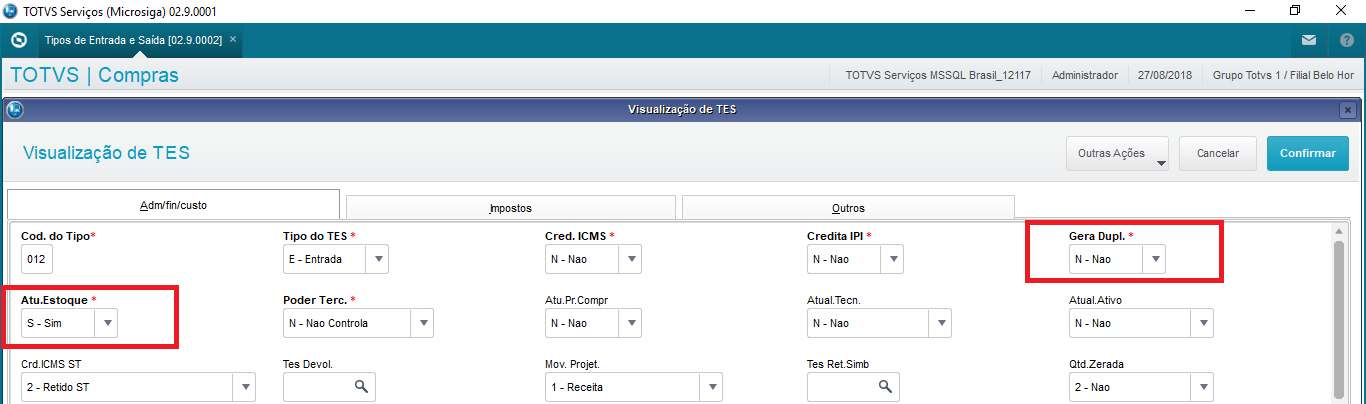Expand the Mov. Projet. dropdown

point(711,387)
